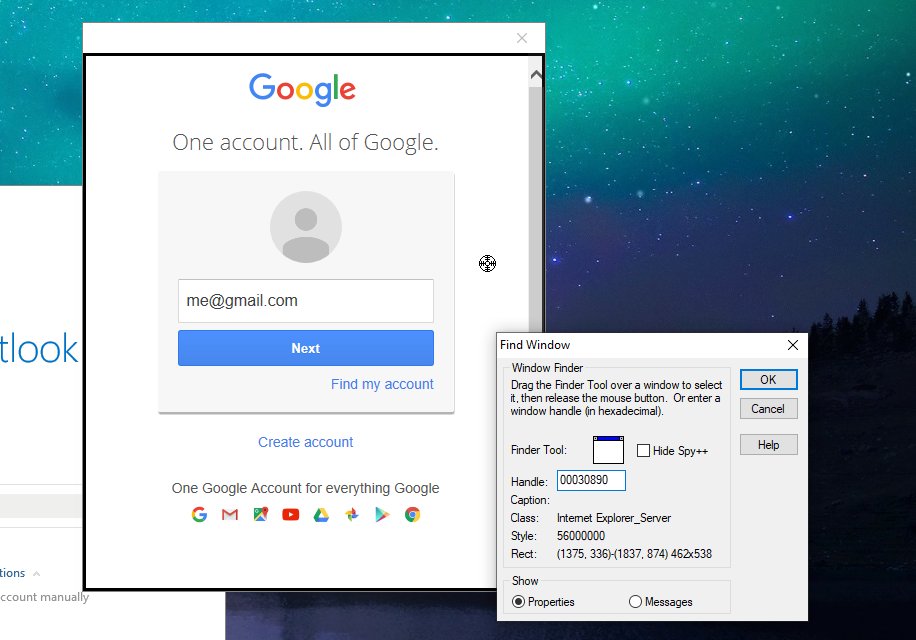Click the Finder Tool icon in Spy++

(608, 450)
